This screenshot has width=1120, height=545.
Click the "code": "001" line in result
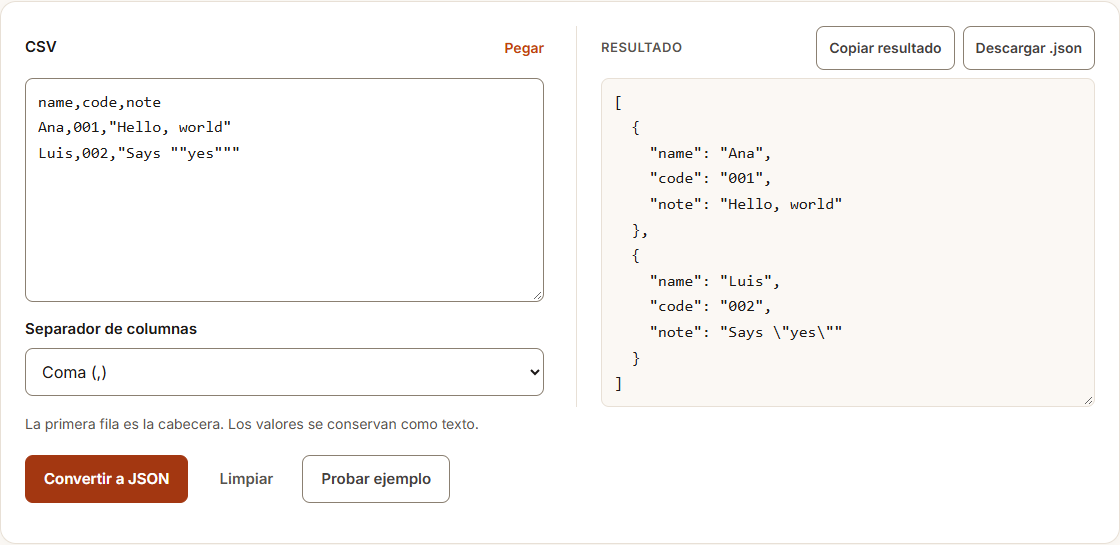(711, 179)
